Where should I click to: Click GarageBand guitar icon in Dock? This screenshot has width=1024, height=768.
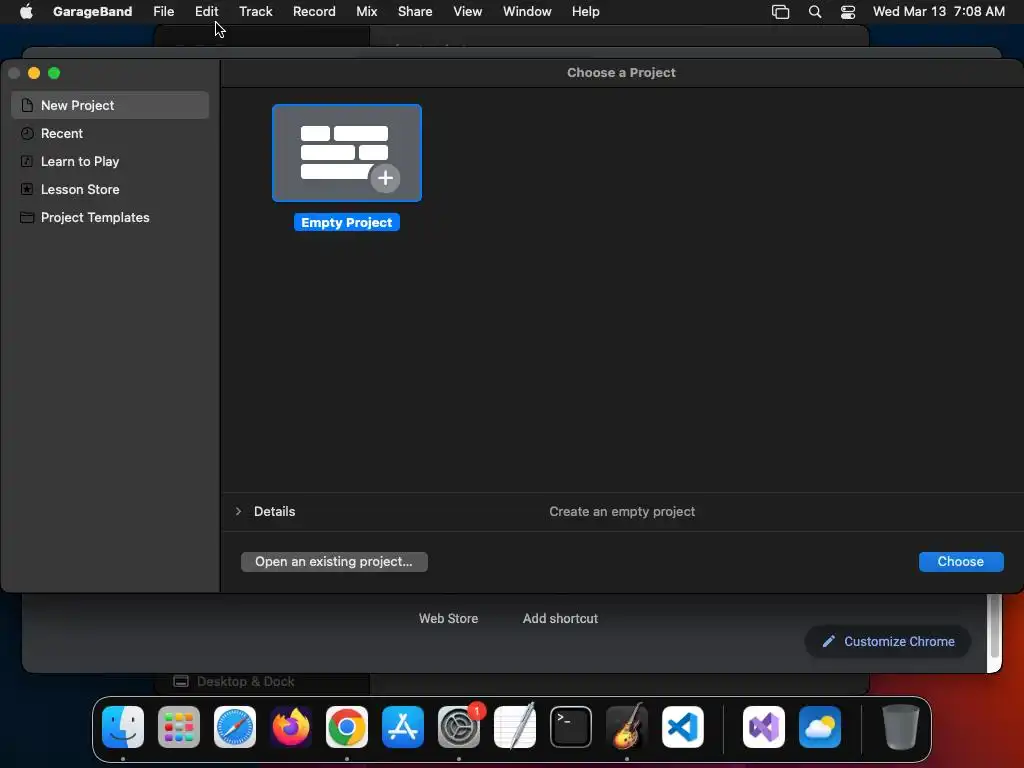pos(627,727)
